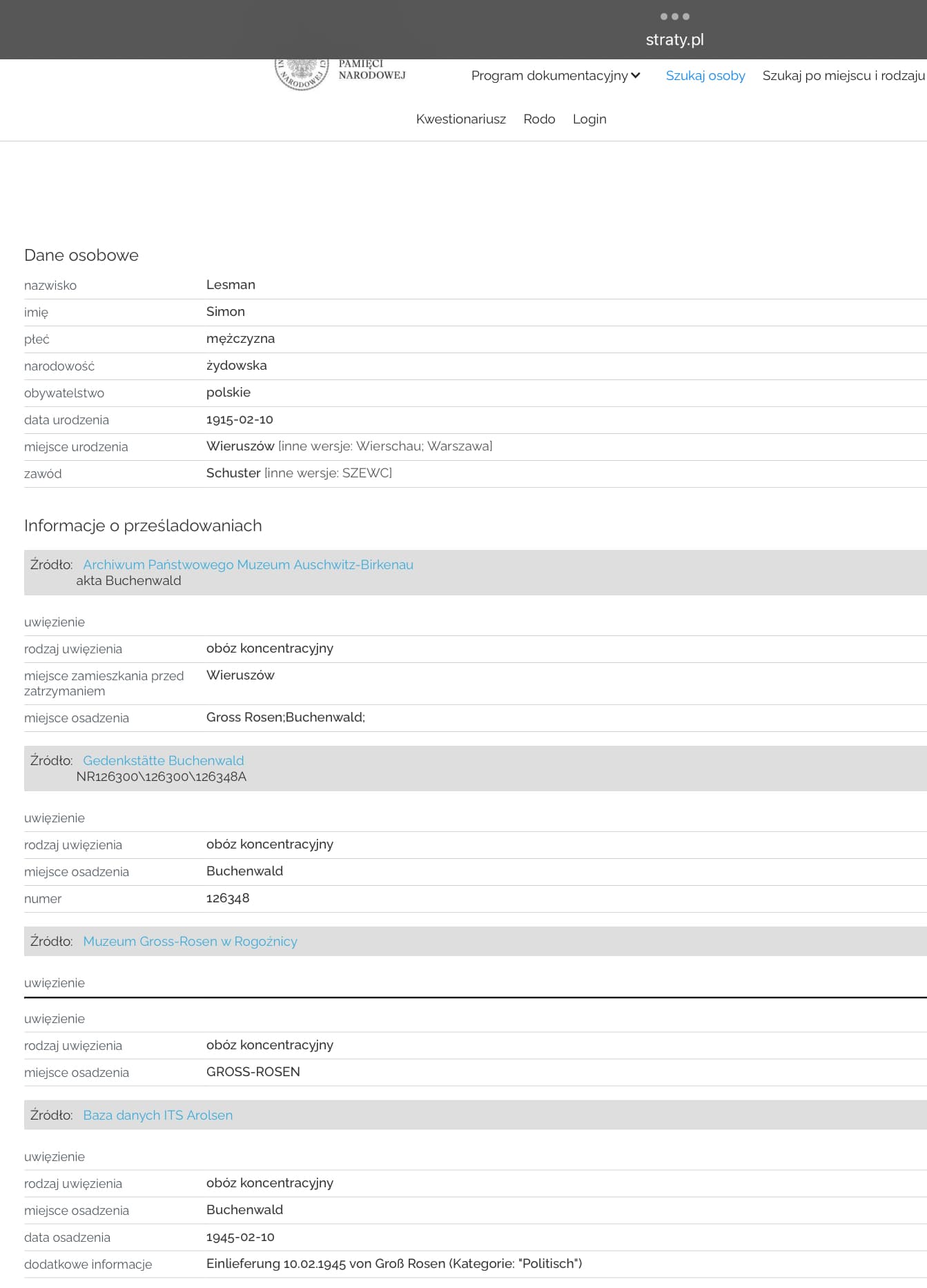Expand the Program dokumentacyjny chevron
This screenshot has width=927, height=1288.
(636, 75)
